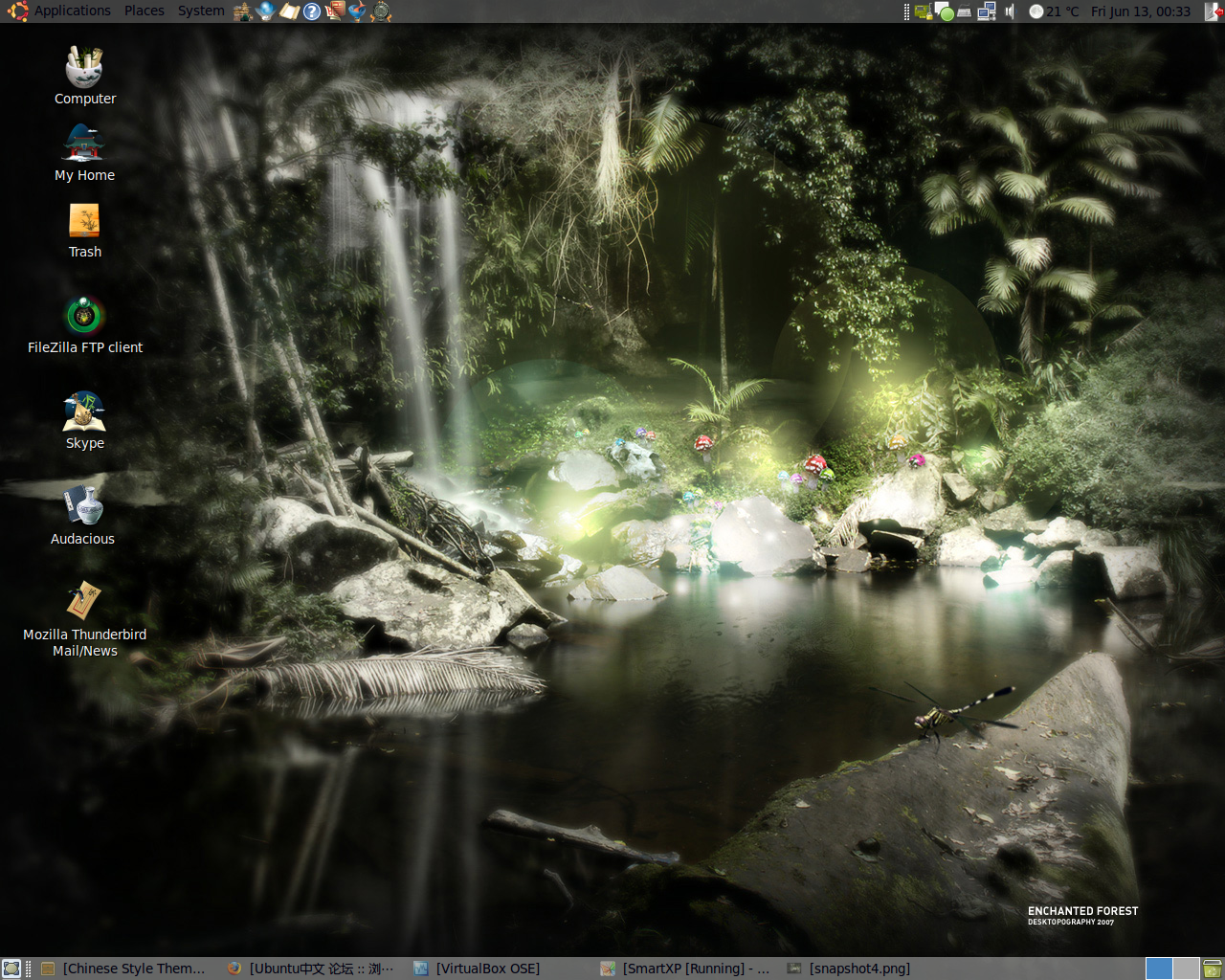Click the notification area grip handle
This screenshot has width=1225, height=980.
pos(906,11)
